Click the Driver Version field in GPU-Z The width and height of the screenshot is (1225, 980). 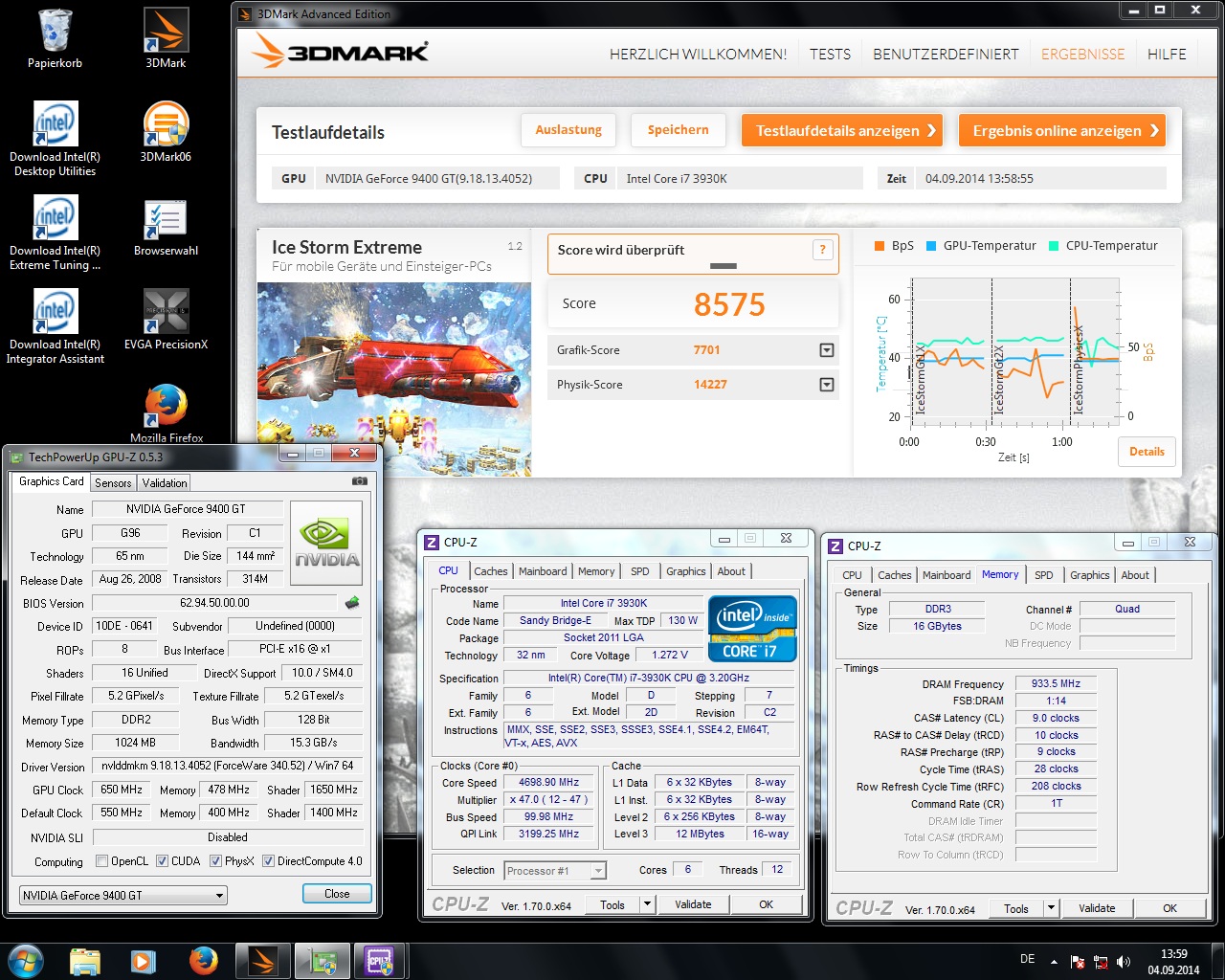(x=228, y=766)
